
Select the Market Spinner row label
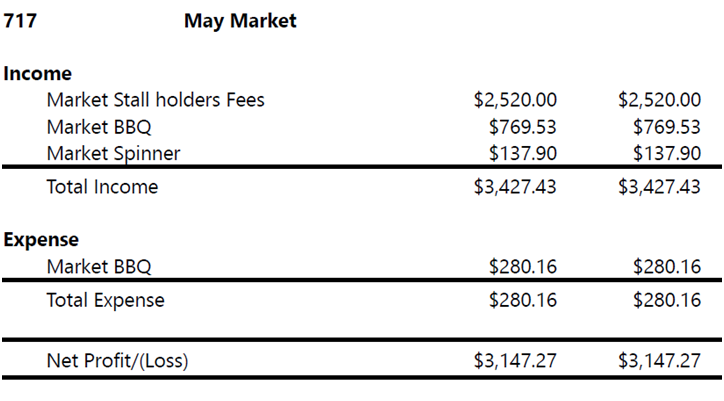(113, 153)
